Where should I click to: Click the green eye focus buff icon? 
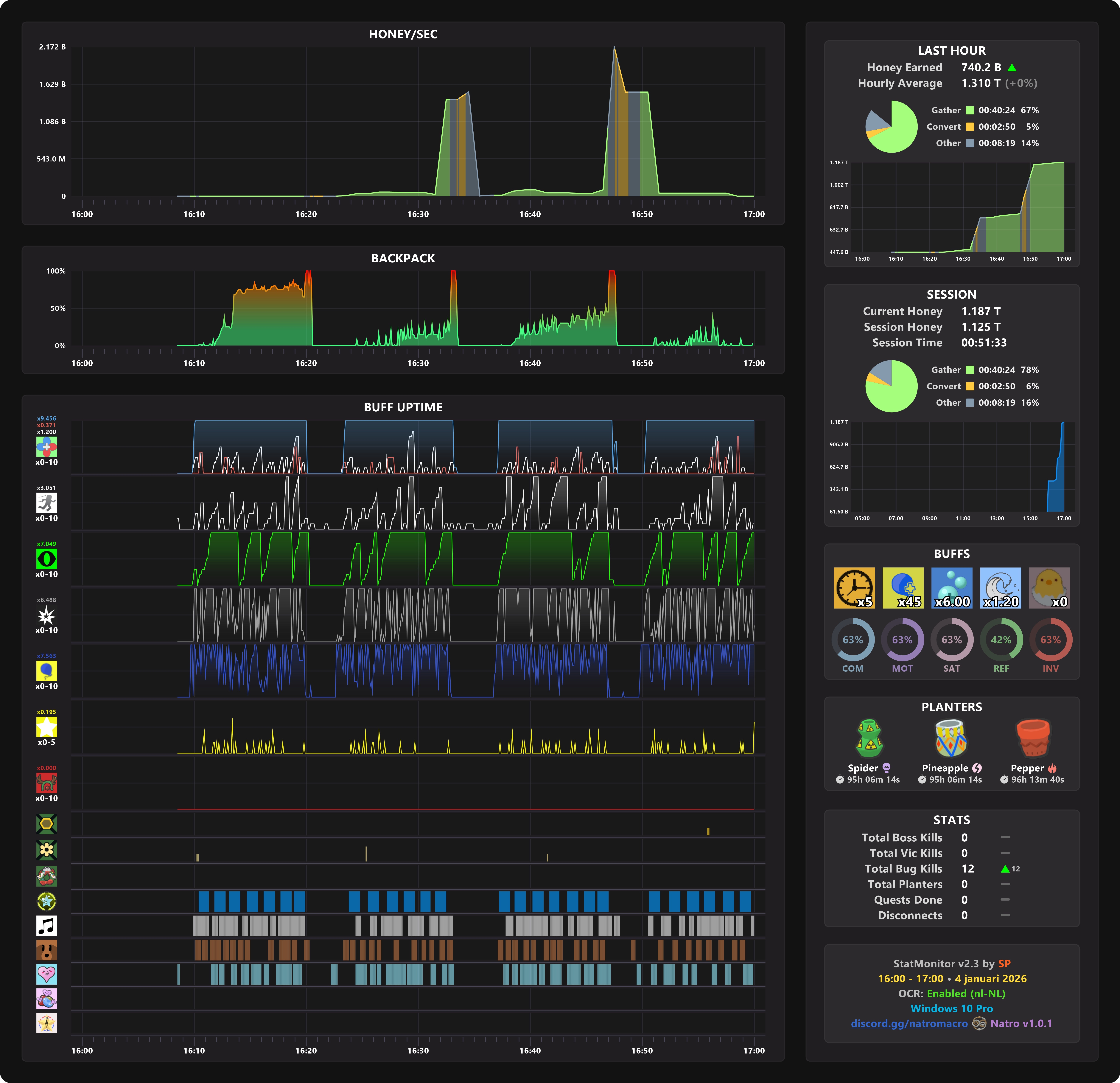point(46,558)
